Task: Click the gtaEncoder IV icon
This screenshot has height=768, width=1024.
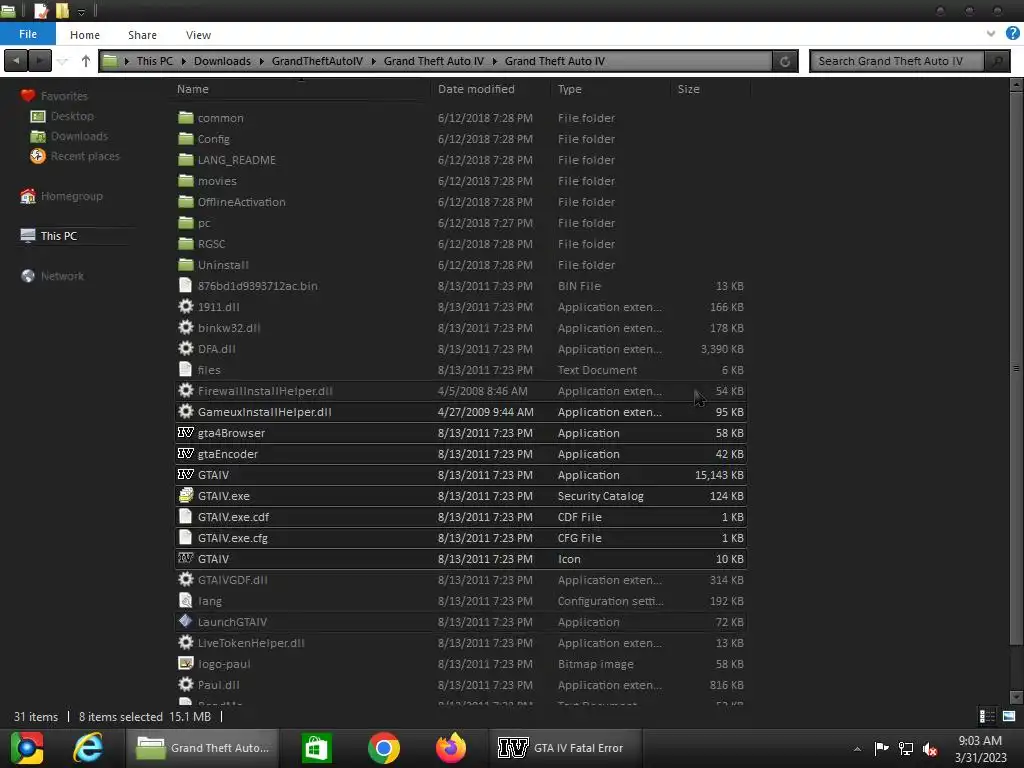Action: [186, 453]
